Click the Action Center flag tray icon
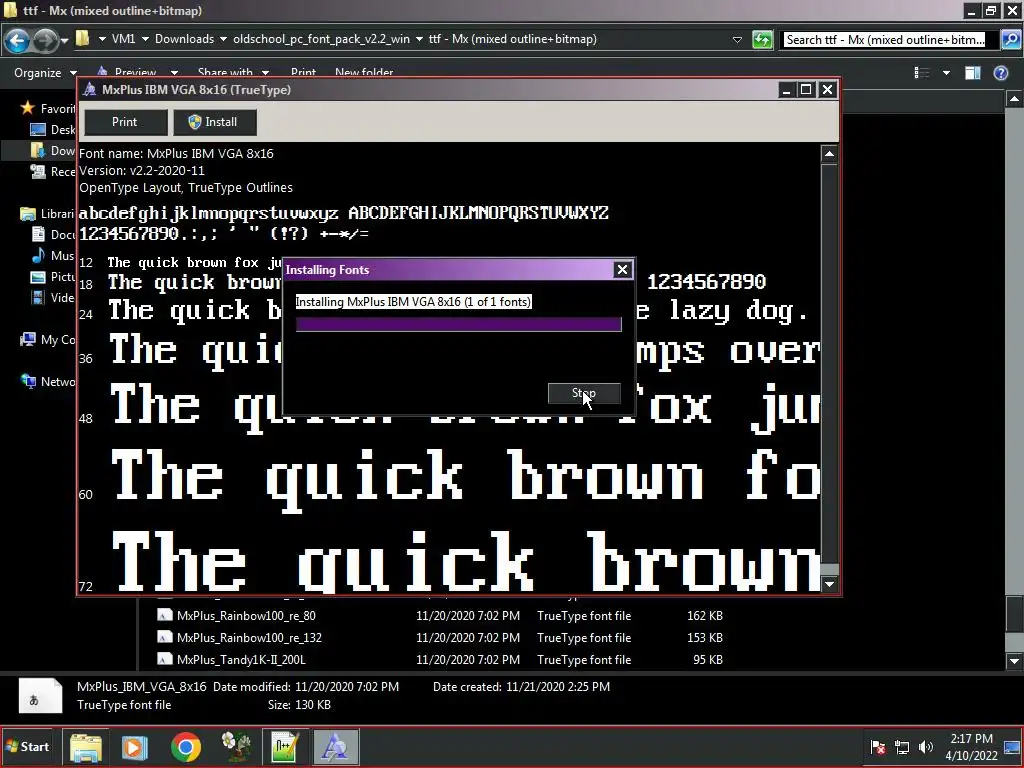This screenshot has width=1024, height=768. (878, 747)
